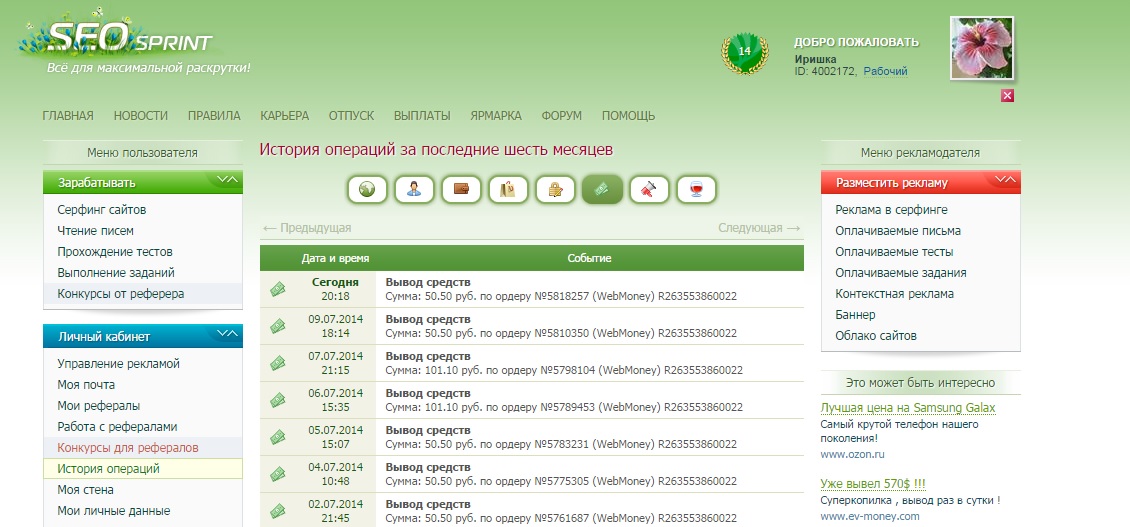Open ЯРМАРКА in the top navigation
Image resolution: width=1130 pixels, height=527 pixels.
pos(496,115)
